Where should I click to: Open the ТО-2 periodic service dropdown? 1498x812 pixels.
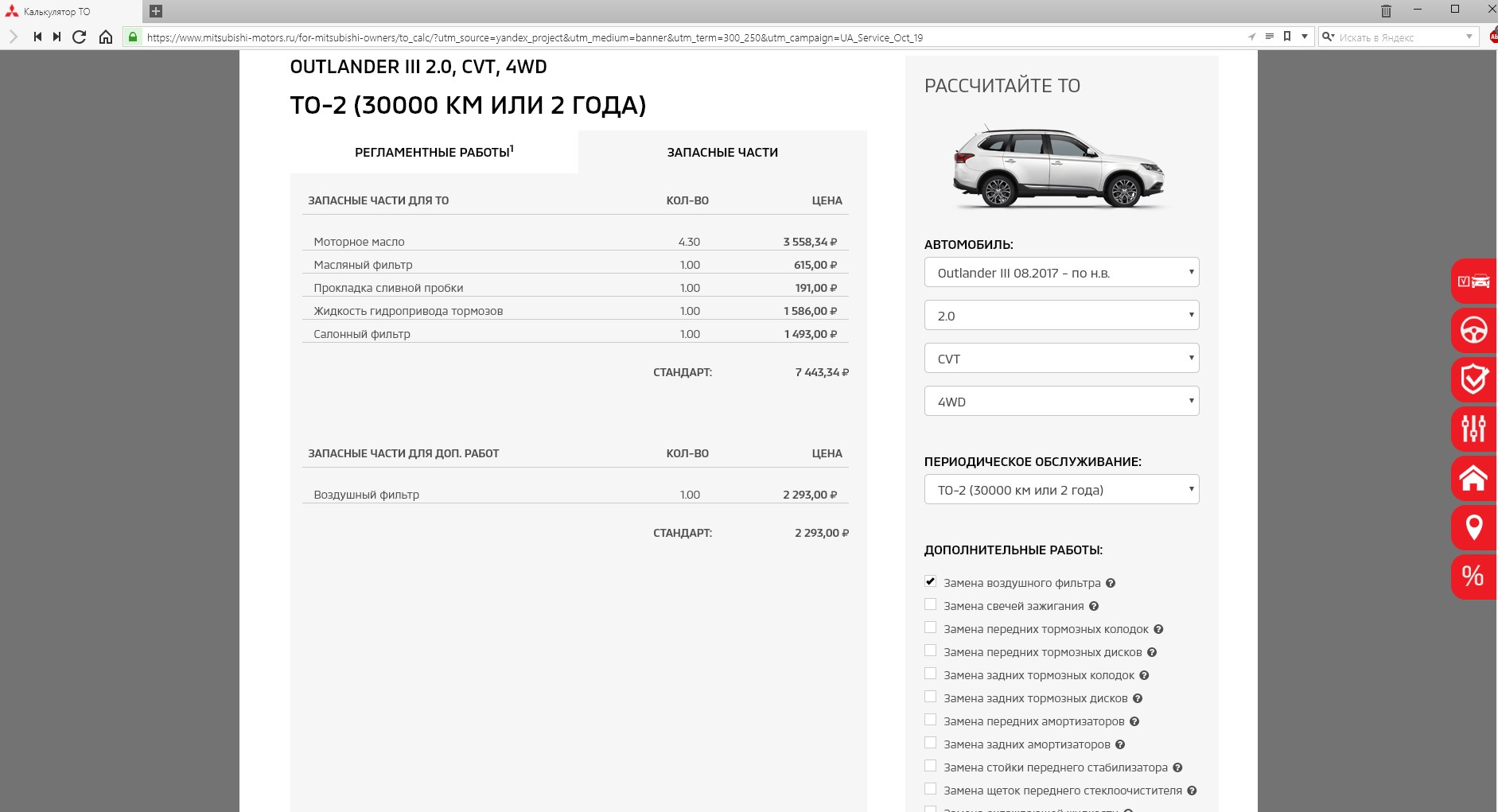click(x=1061, y=489)
